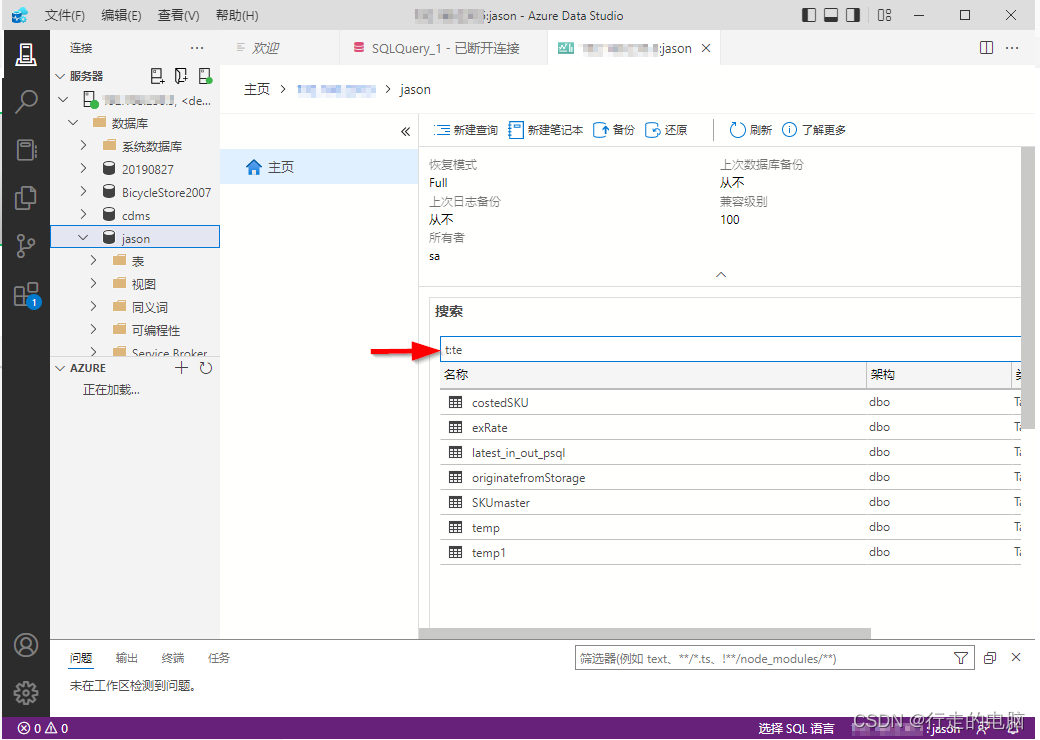Click the Refresh dashboard toolbar button
This screenshot has width=1040, height=740.
click(x=750, y=130)
